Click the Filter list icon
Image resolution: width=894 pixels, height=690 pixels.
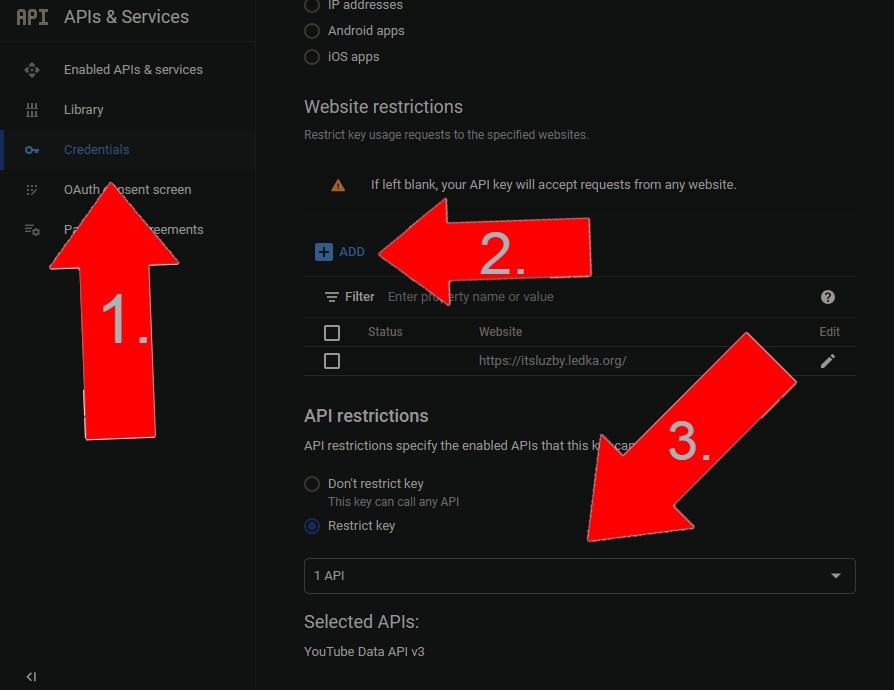(x=332, y=297)
